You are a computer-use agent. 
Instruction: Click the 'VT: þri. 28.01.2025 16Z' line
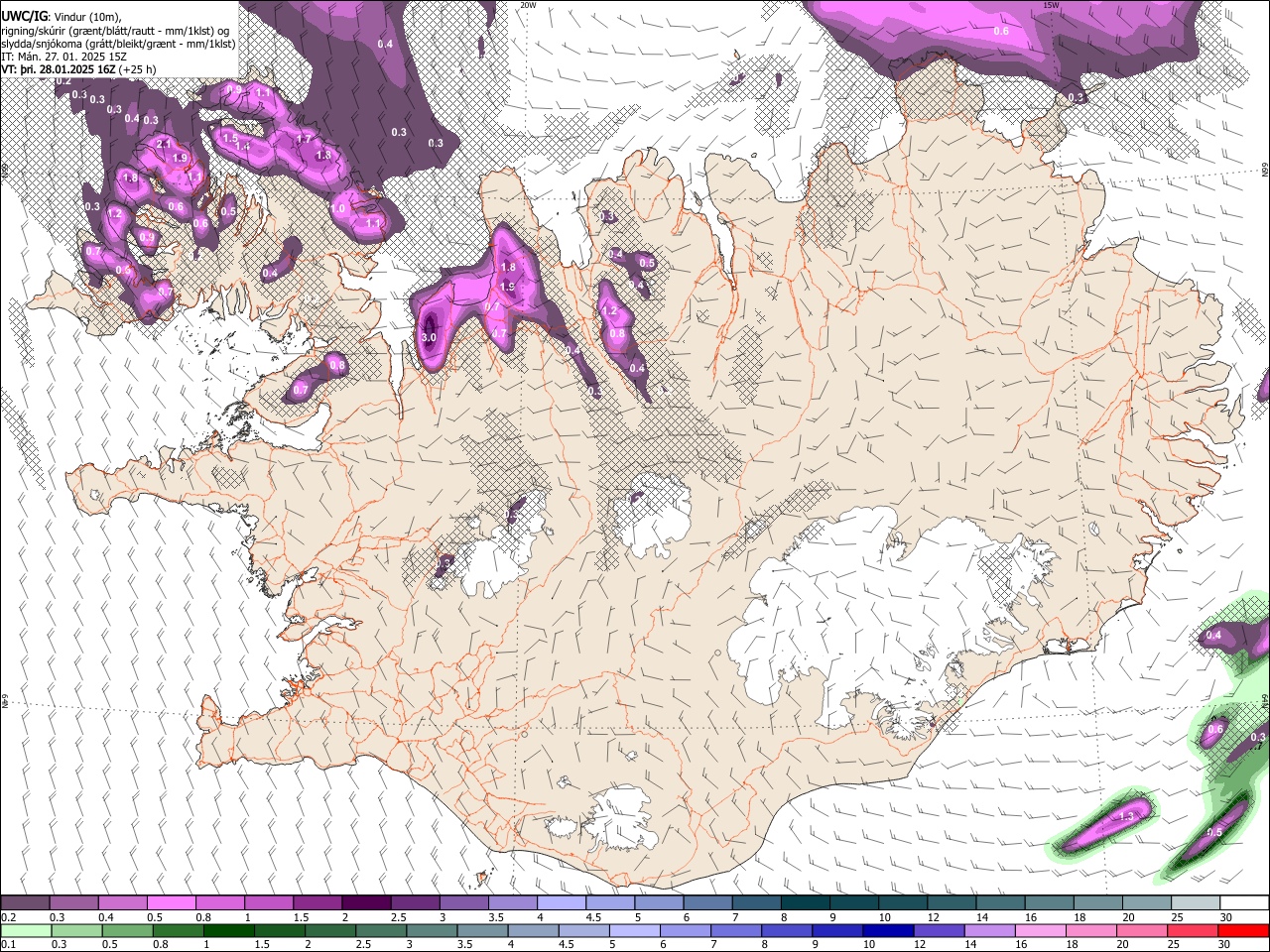pos(59,69)
